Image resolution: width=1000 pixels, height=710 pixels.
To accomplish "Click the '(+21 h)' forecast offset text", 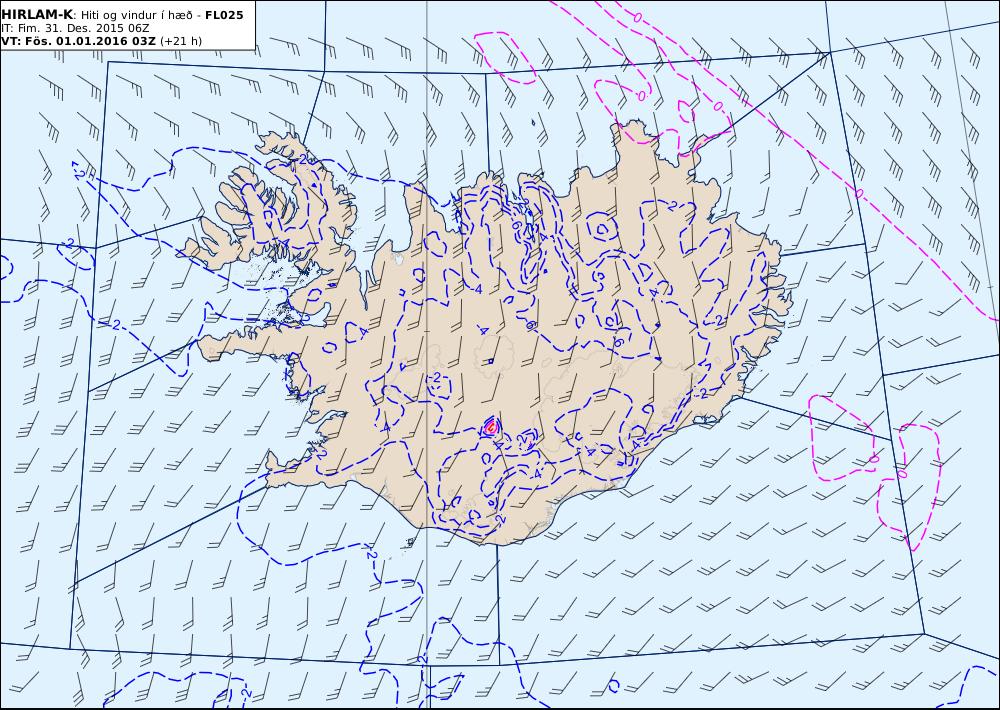I will (x=180, y=41).
